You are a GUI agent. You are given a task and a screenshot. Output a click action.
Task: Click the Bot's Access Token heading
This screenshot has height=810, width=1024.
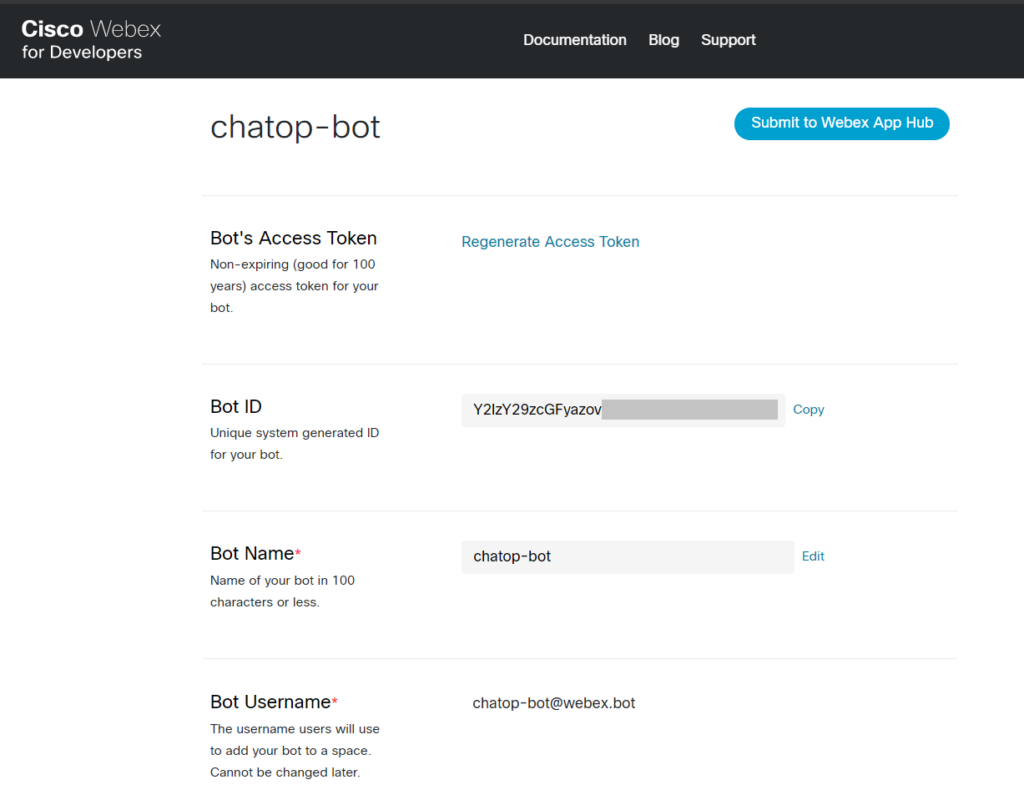[x=293, y=238]
